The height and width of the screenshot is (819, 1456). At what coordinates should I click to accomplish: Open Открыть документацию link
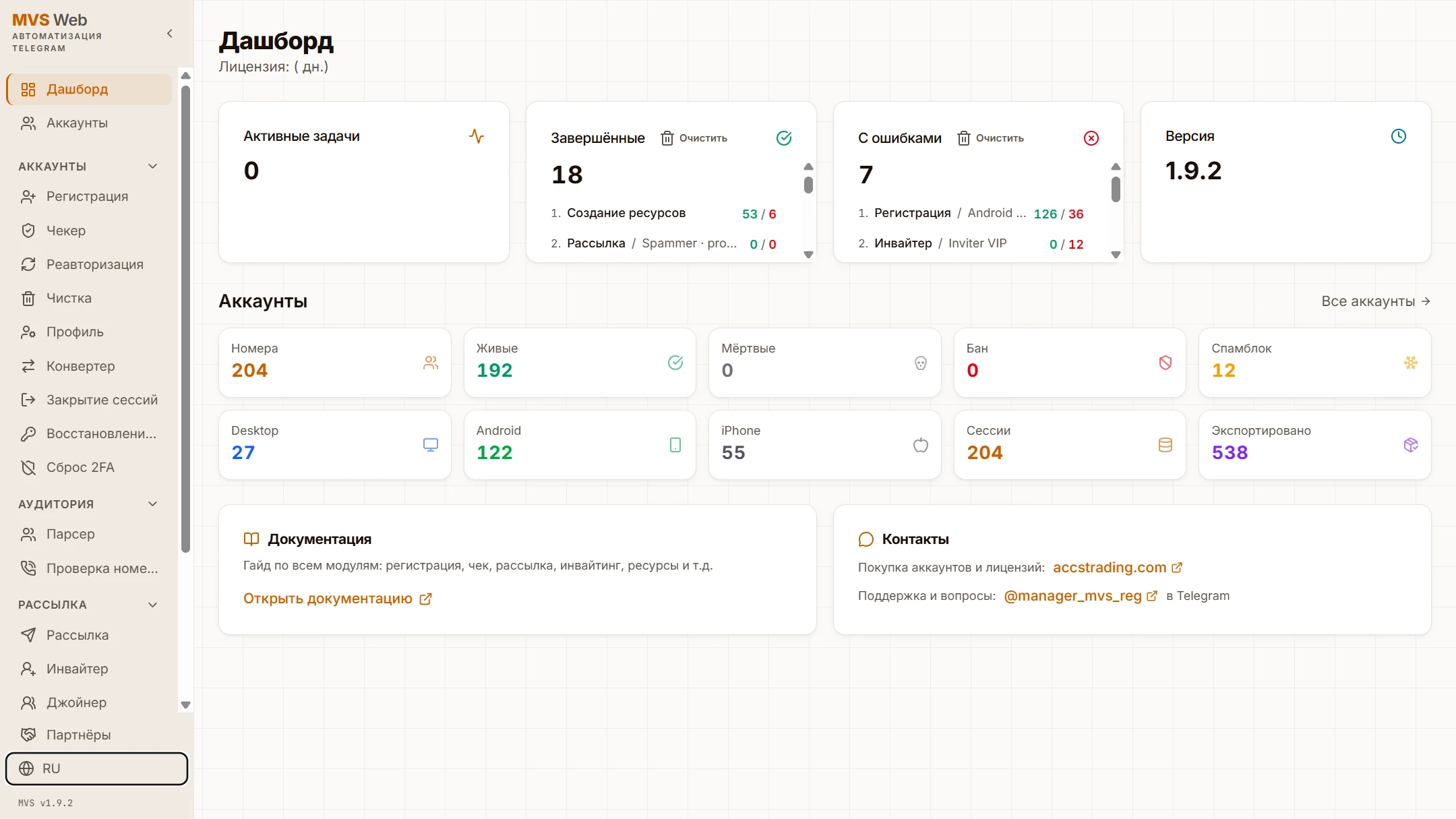point(328,598)
